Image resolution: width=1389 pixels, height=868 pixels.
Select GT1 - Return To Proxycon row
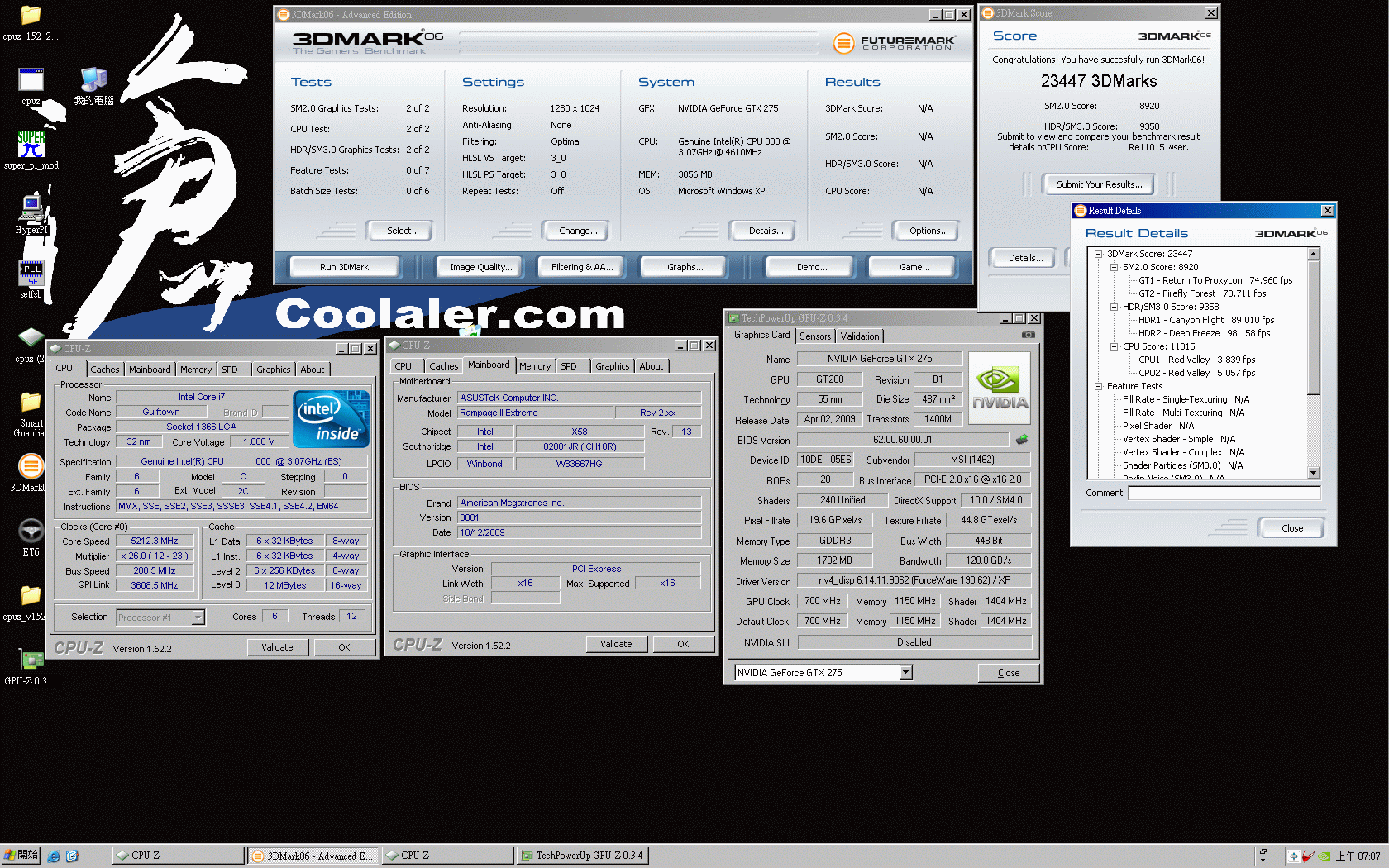(x=1215, y=280)
